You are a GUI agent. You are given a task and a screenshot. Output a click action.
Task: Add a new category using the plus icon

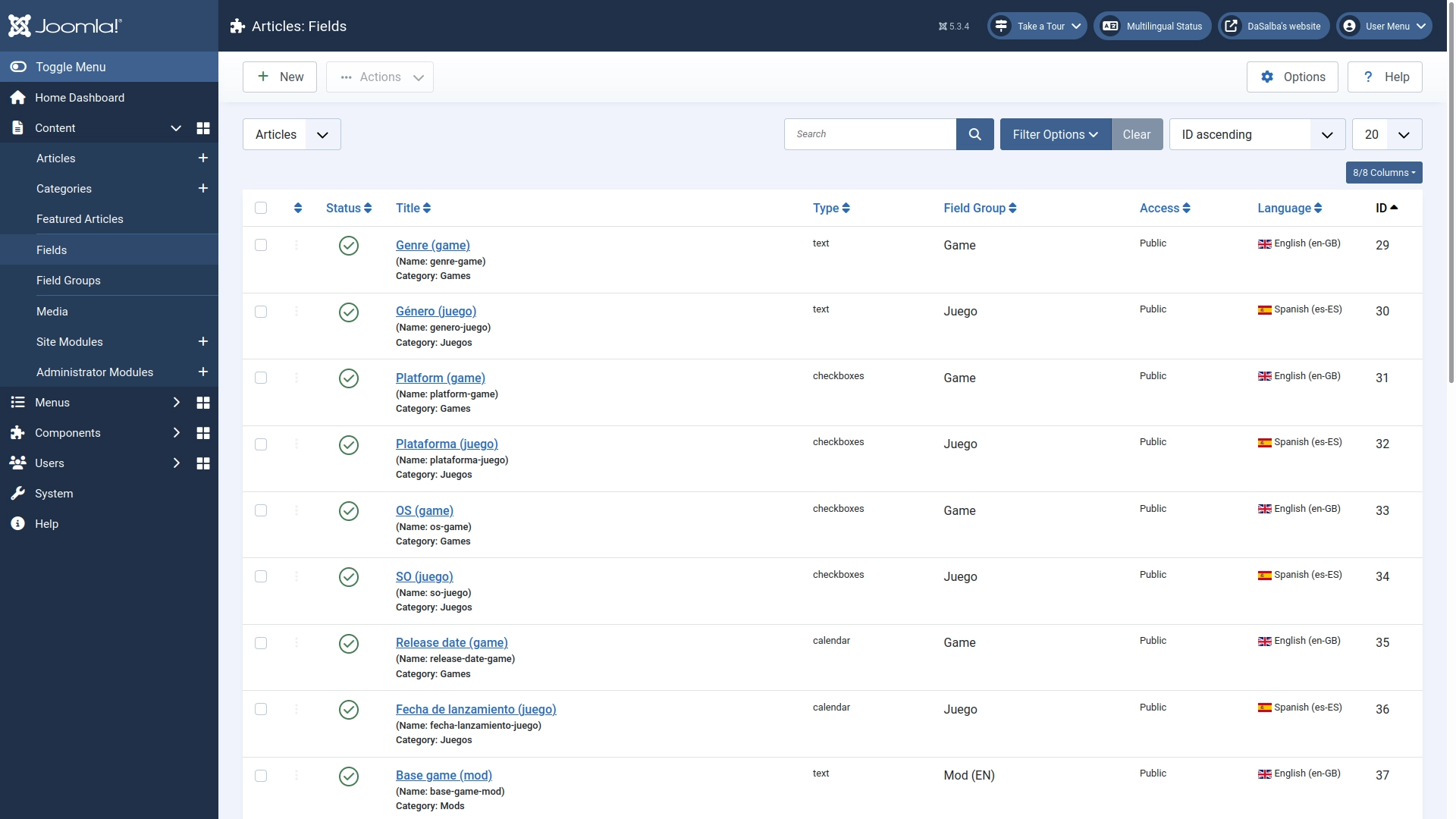(x=202, y=188)
